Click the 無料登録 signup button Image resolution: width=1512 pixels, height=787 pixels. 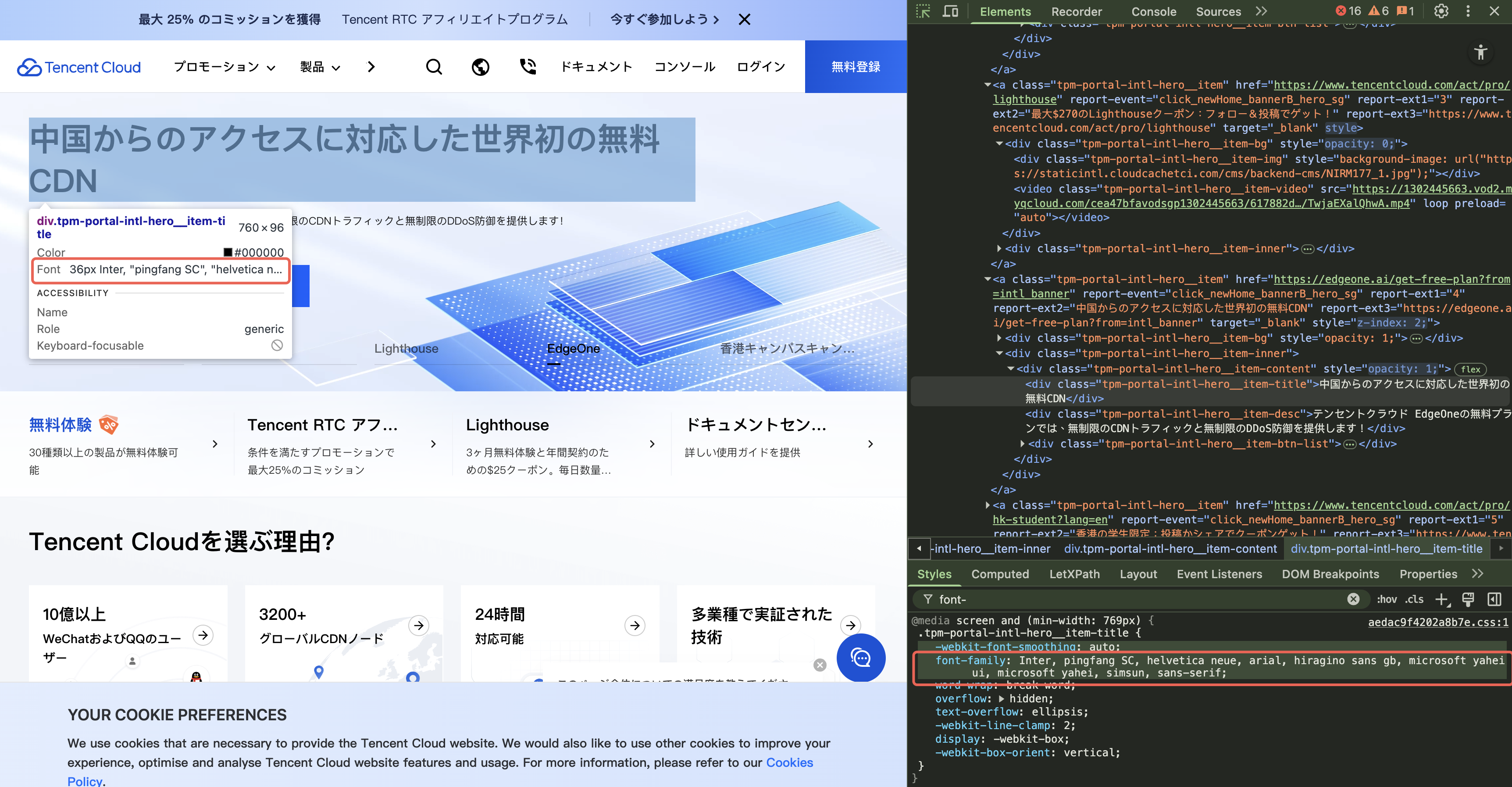pos(855,66)
